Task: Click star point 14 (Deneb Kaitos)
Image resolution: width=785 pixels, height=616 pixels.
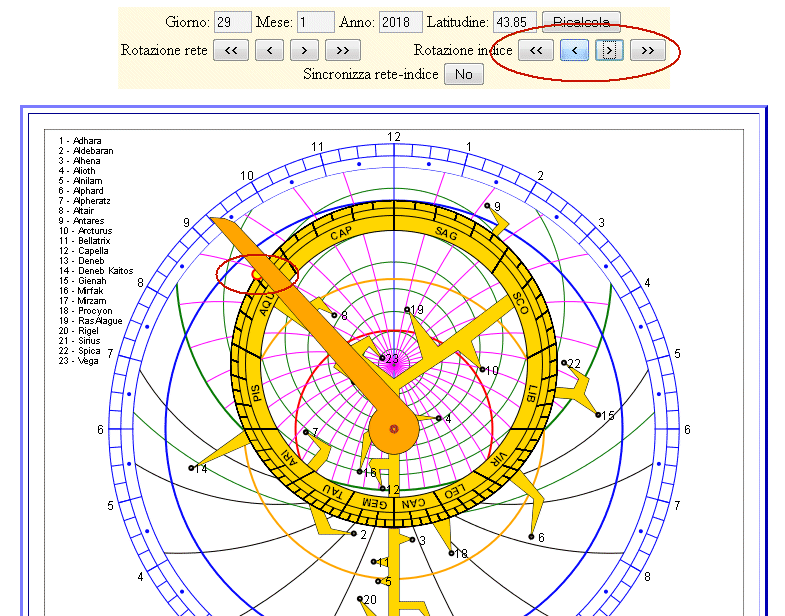Action: [190, 468]
